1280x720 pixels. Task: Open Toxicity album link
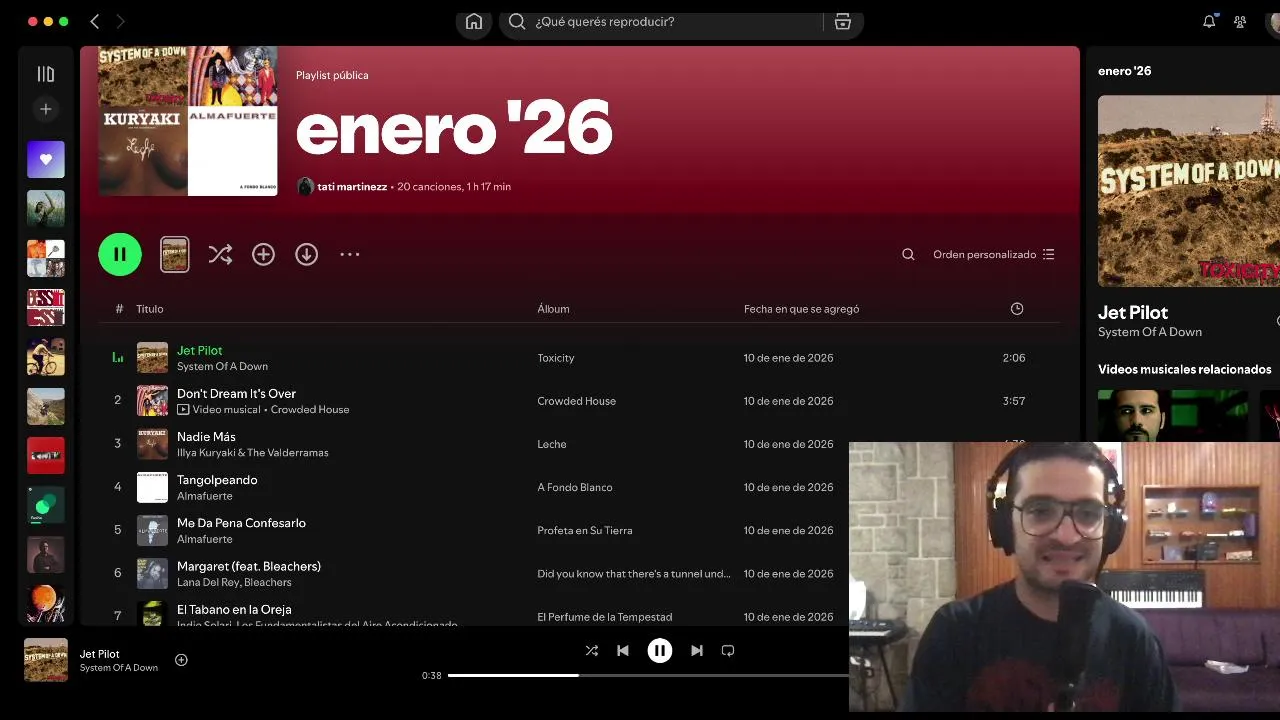click(x=555, y=358)
